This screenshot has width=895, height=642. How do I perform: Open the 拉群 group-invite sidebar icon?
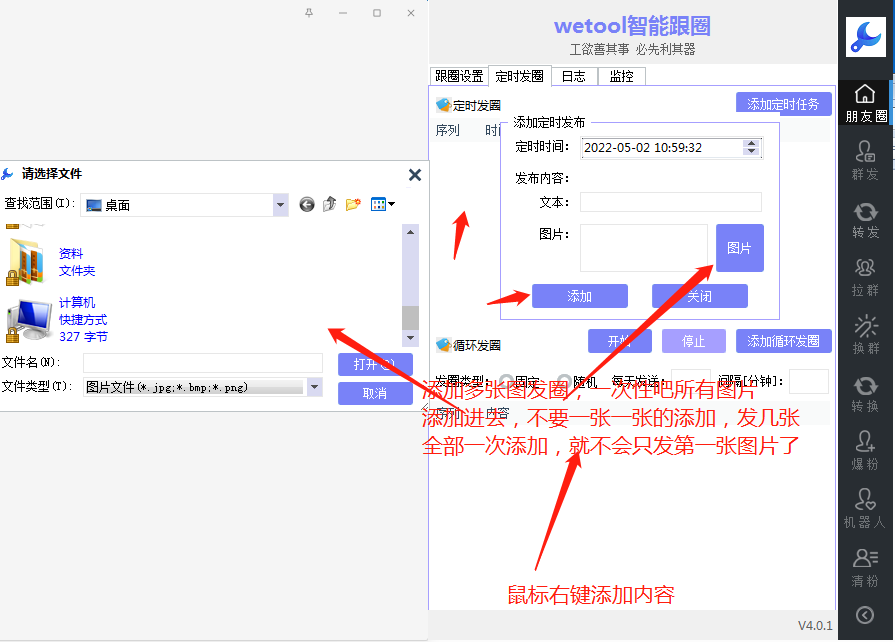865,278
